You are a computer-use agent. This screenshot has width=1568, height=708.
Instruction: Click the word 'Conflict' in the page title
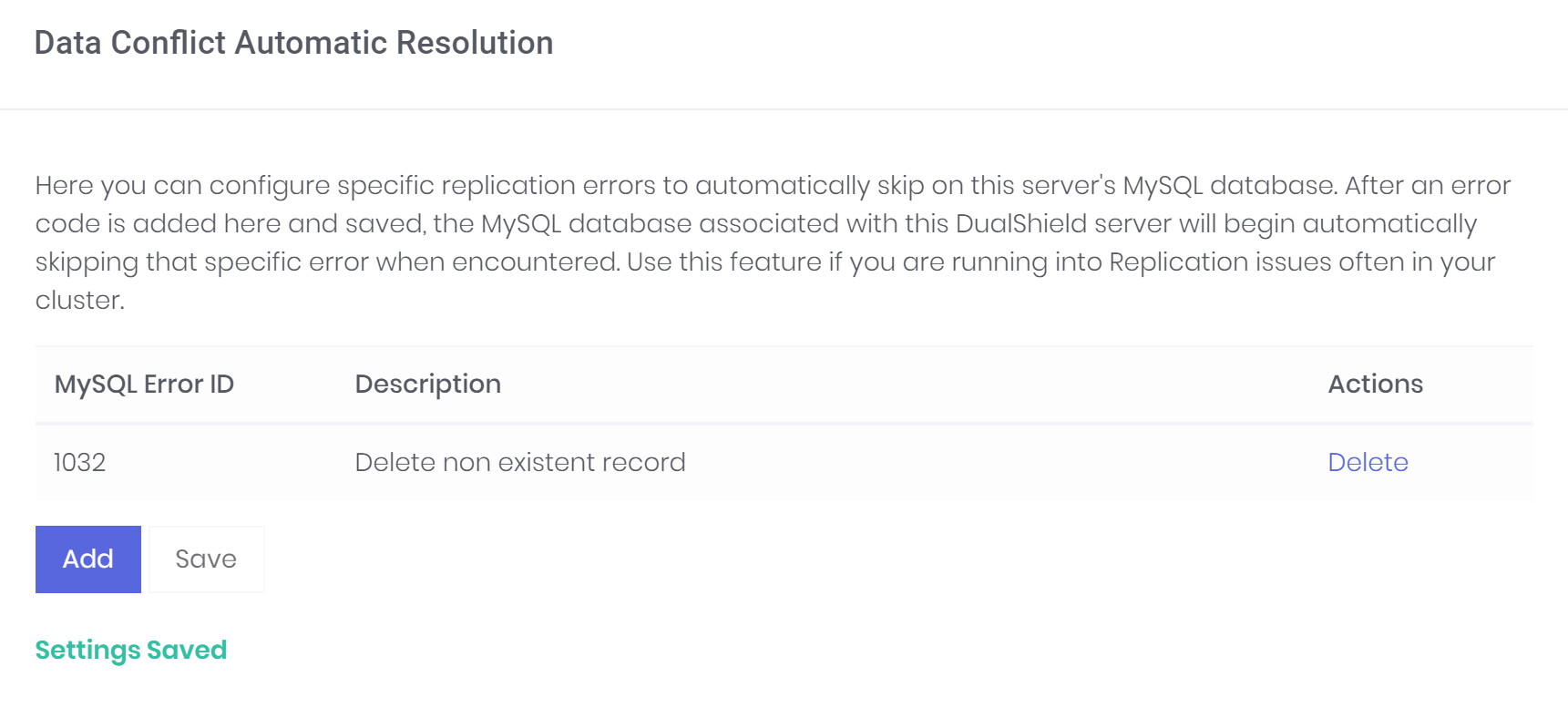pos(169,43)
